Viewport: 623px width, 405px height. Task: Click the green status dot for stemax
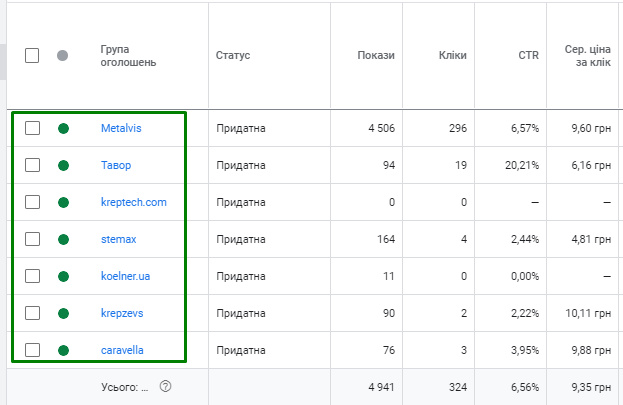point(64,239)
